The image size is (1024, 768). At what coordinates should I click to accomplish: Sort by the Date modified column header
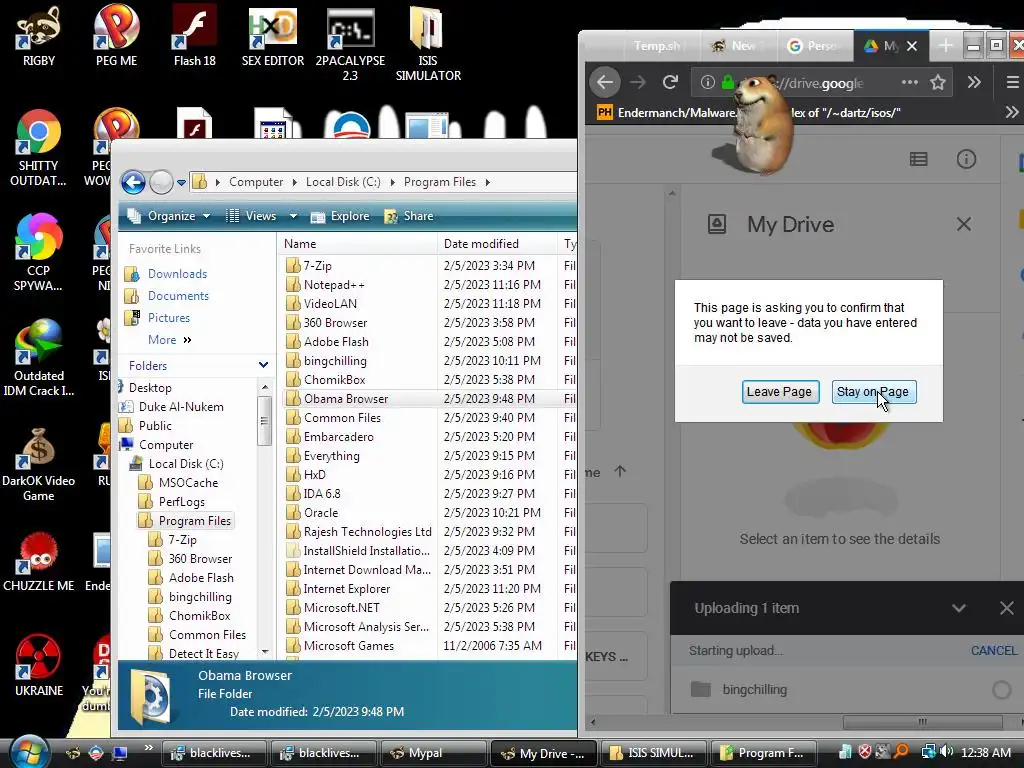coord(498,244)
